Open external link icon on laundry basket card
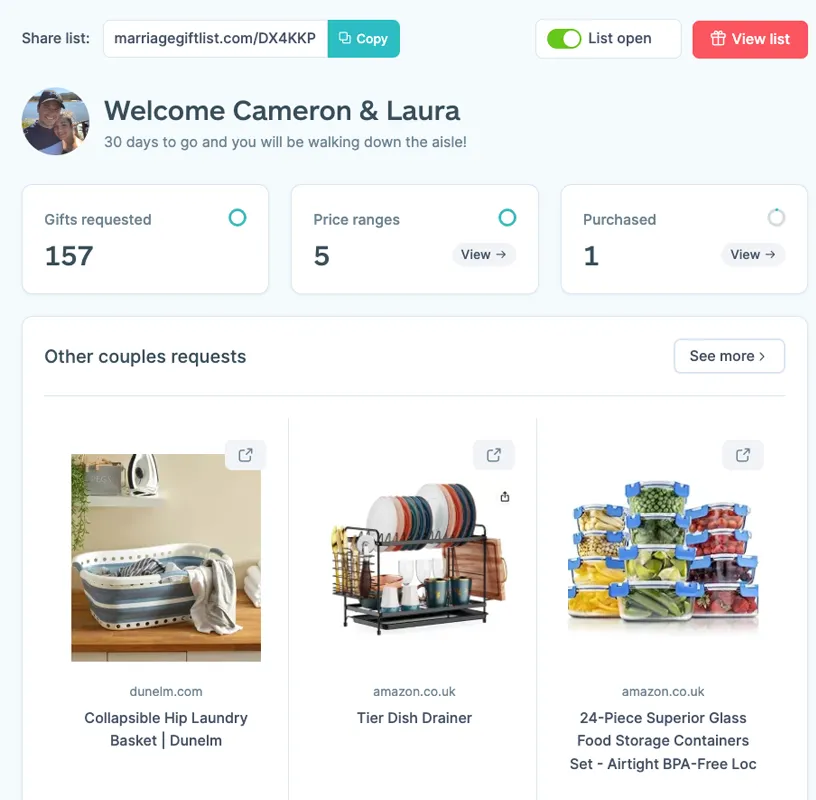This screenshot has height=800, width=816. [245, 455]
